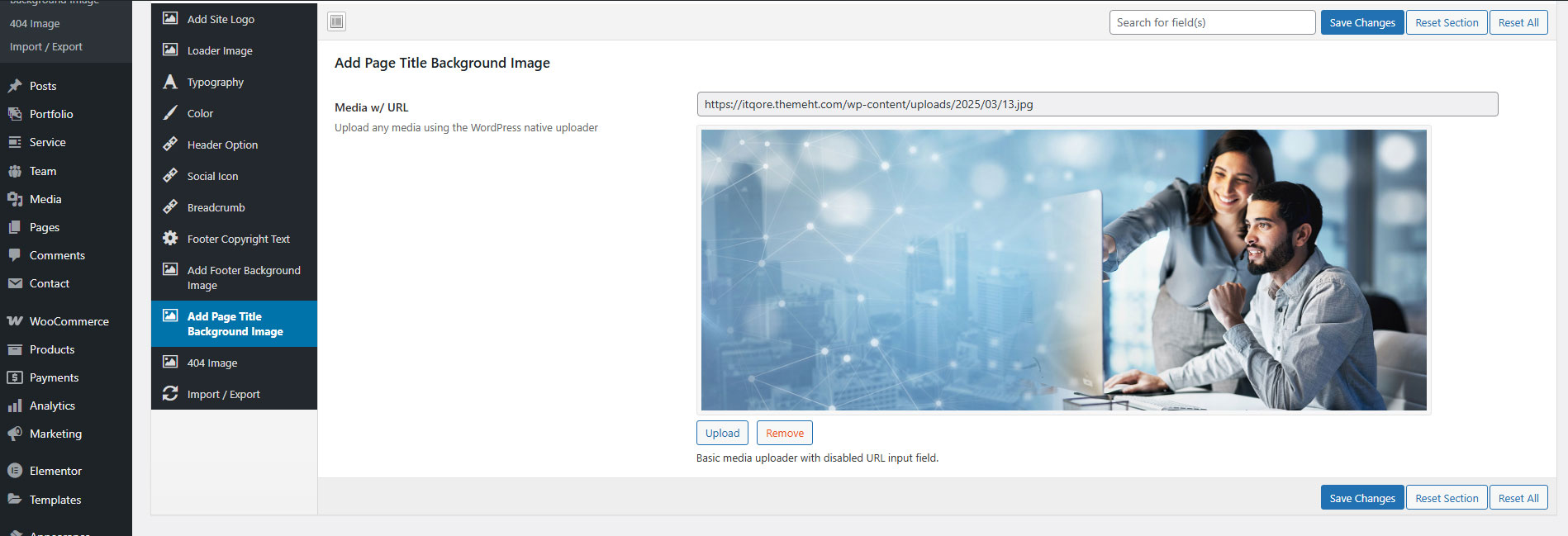Open the Typography section icon
Image resolution: width=1568 pixels, height=536 pixels.
pyautogui.click(x=170, y=82)
